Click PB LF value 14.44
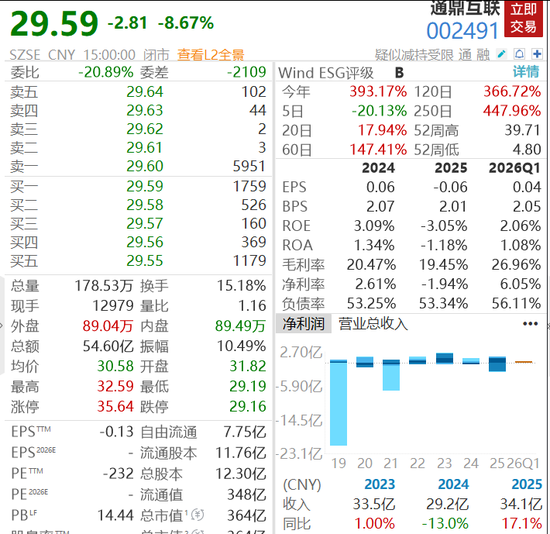The width and height of the screenshot is (550, 534). (x=115, y=515)
